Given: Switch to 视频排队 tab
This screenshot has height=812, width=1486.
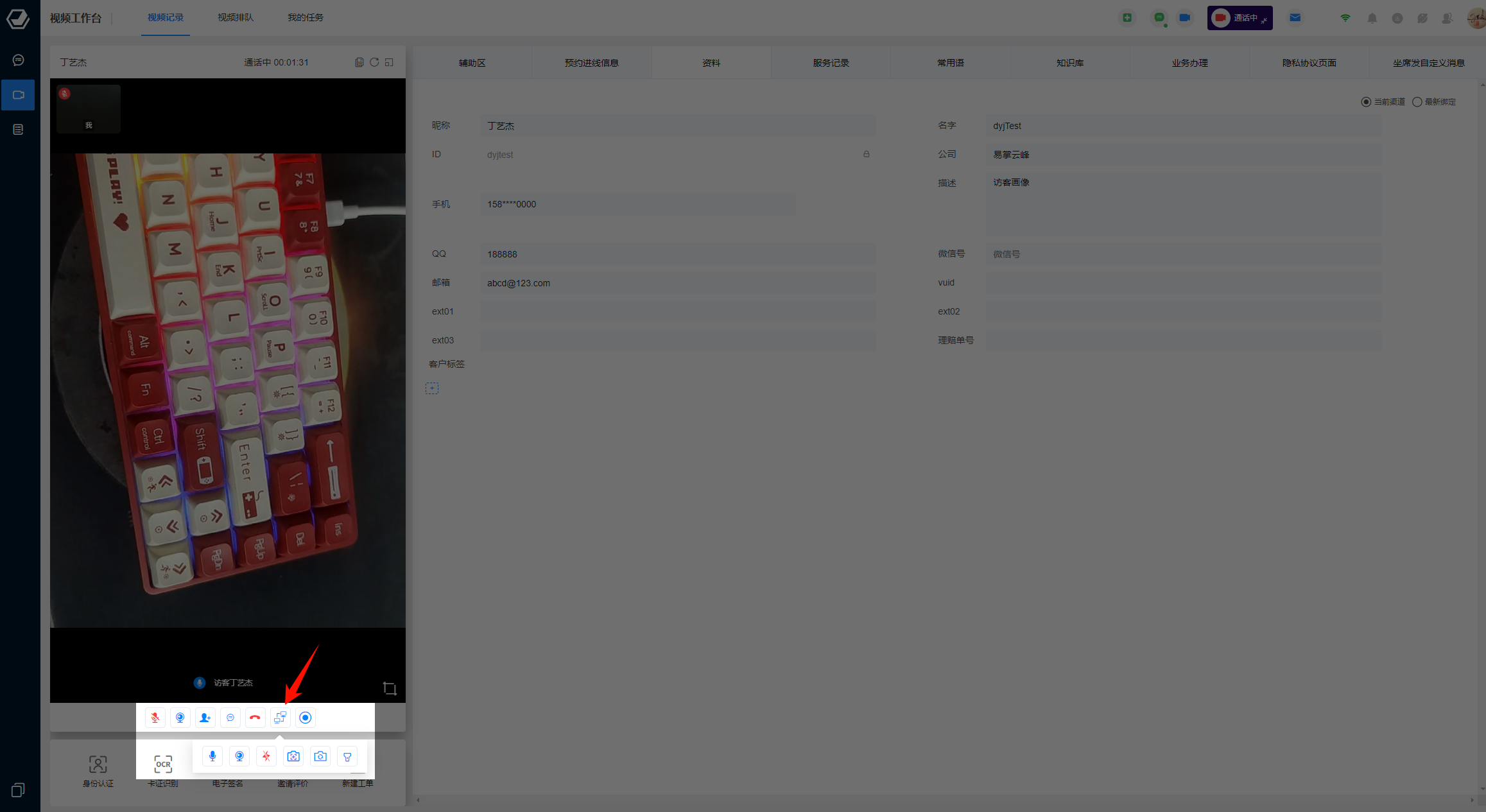Looking at the screenshot, I should point(236,17).
